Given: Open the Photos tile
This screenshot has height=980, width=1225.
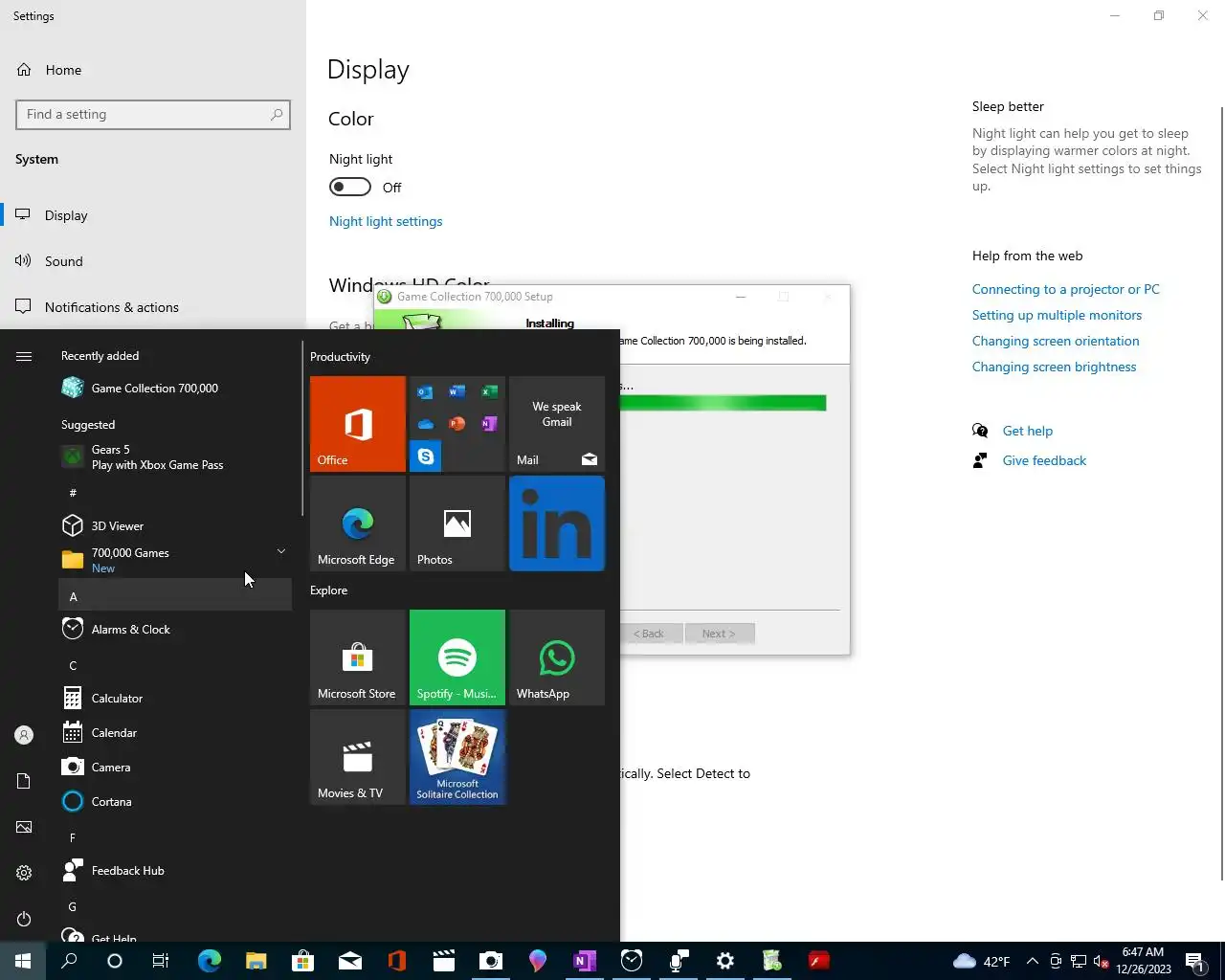Looking at the screenshot, I should tap(457, 523).
